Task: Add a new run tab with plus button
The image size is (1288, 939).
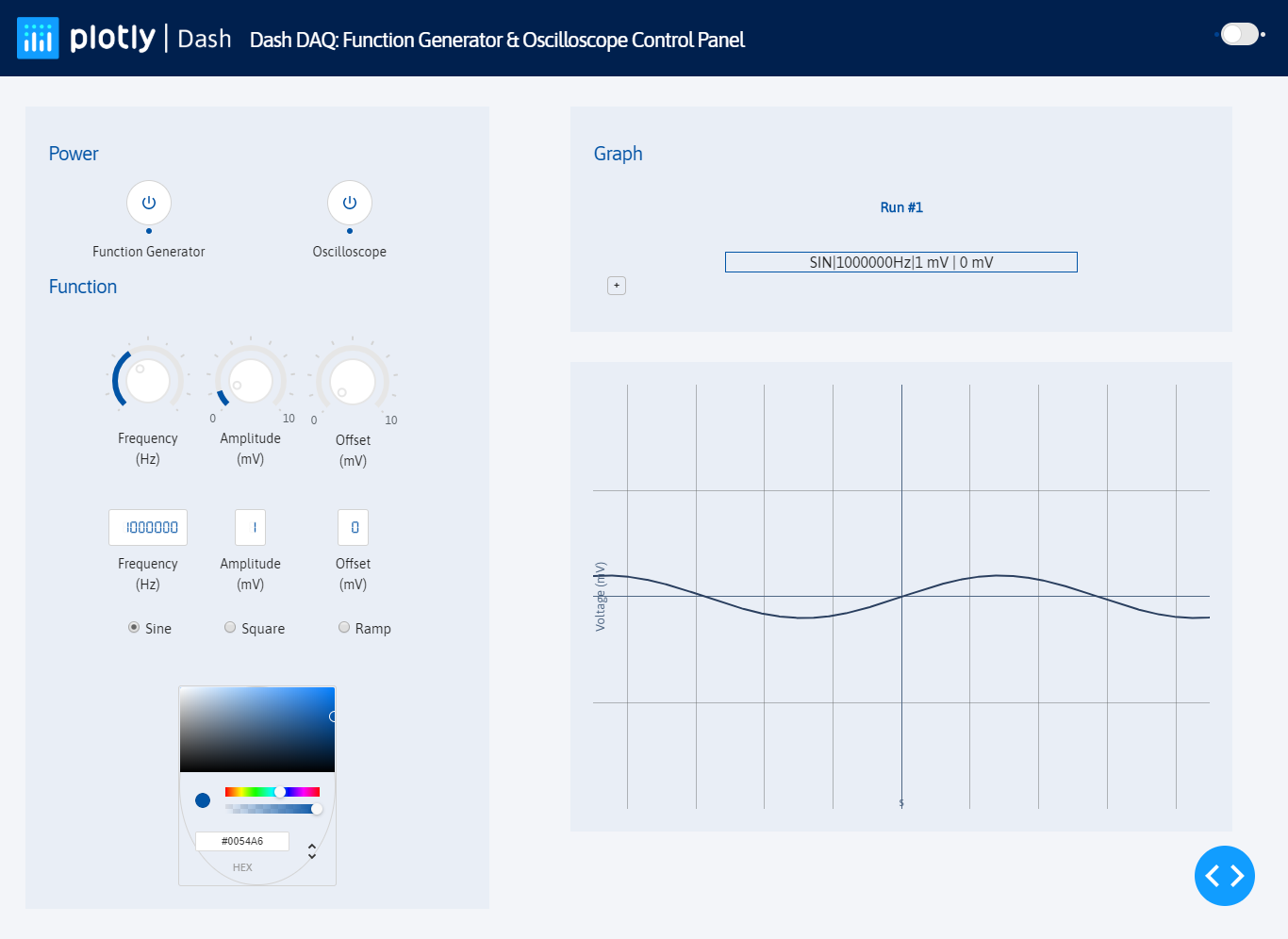Action: 617,286
